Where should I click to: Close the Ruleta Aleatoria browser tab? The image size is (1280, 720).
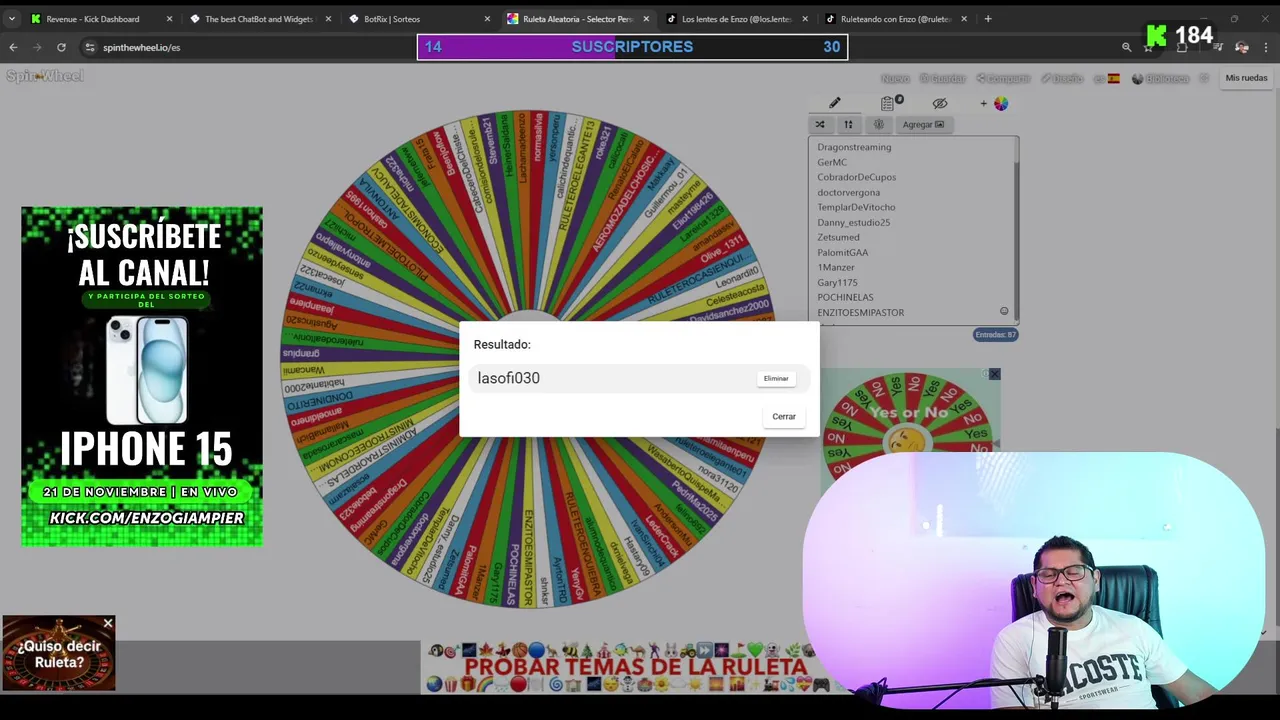click(645, 19)
